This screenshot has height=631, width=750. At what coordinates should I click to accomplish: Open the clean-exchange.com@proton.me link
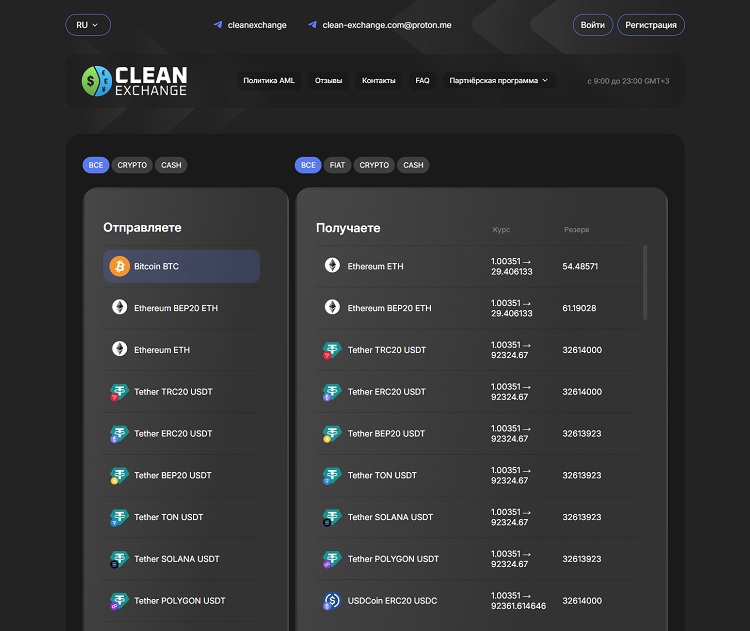[x=386, y=25]
